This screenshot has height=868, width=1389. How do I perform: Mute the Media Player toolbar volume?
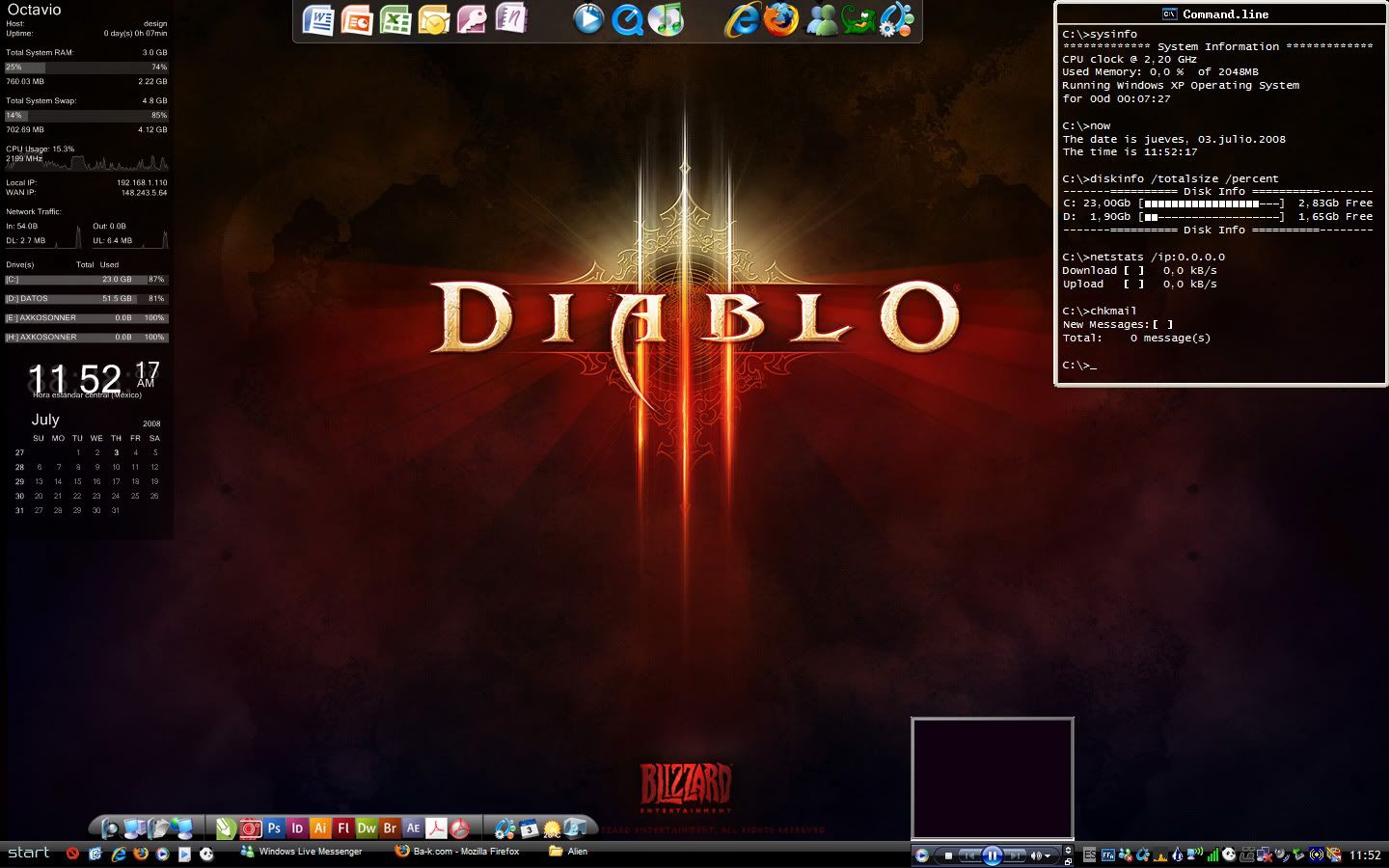coord(1035,855)
